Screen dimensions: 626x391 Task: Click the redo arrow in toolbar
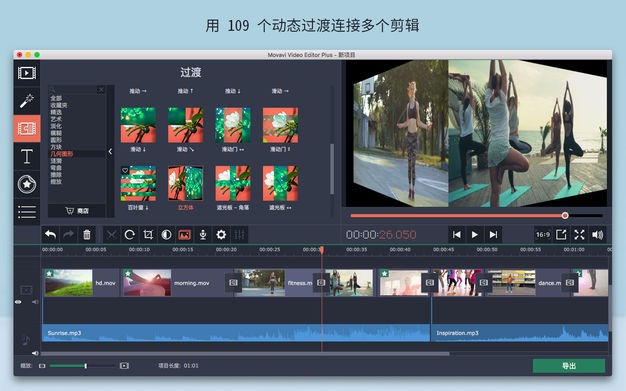69,235
